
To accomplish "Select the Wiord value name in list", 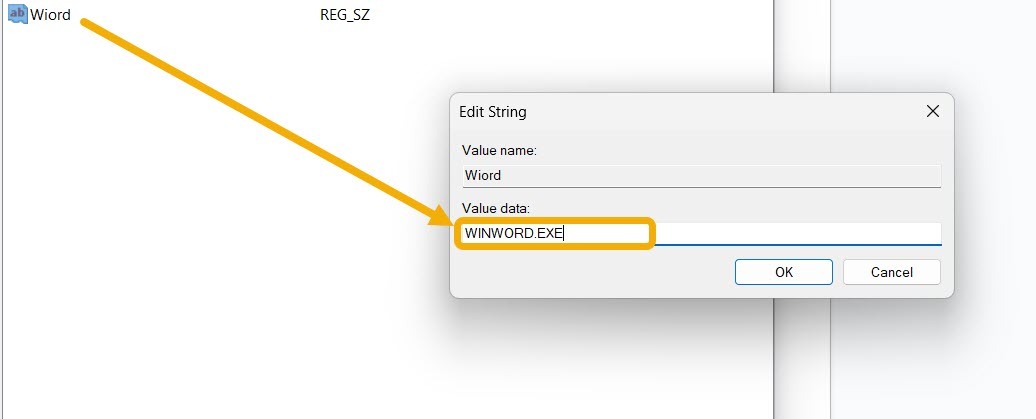I will click(x=50, y=15).
